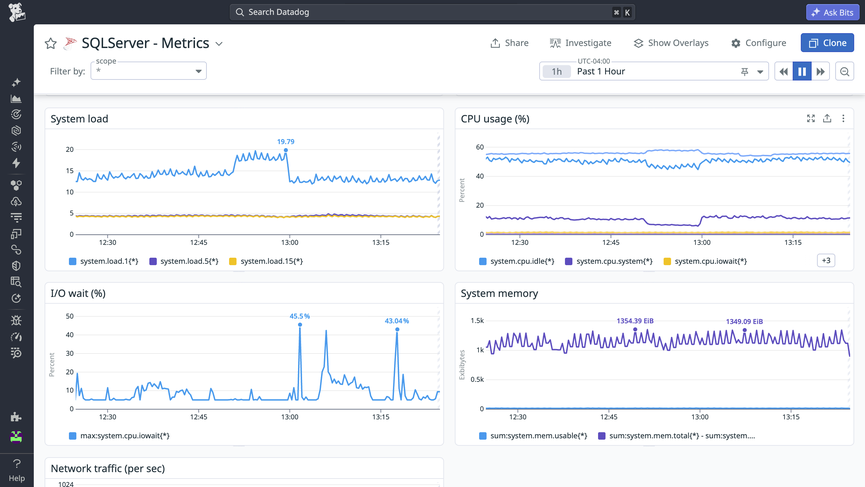Click the System load widget title
The width and height of the screenshot is (865, 487).
79,119
